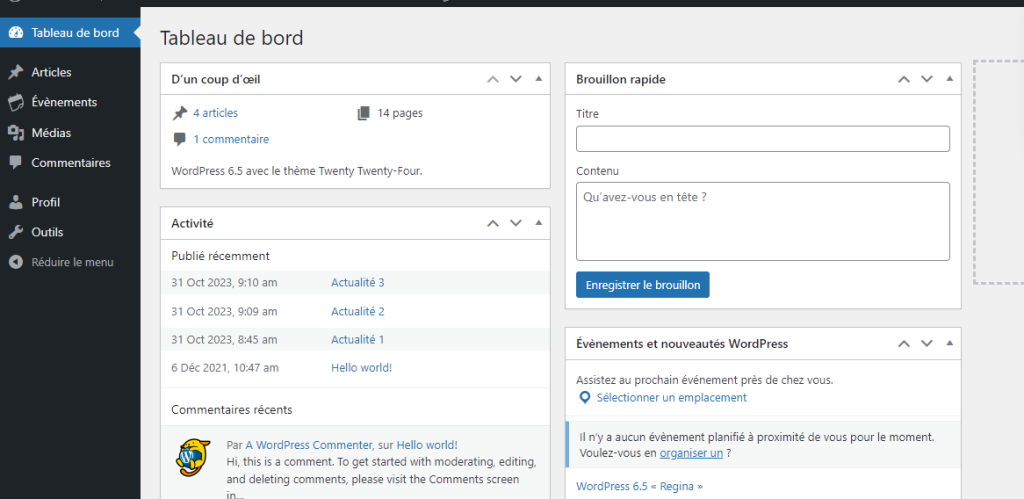Screen dimensions: 1024x499
Task: Open the Articles menu item
Action: coord(51,72)
